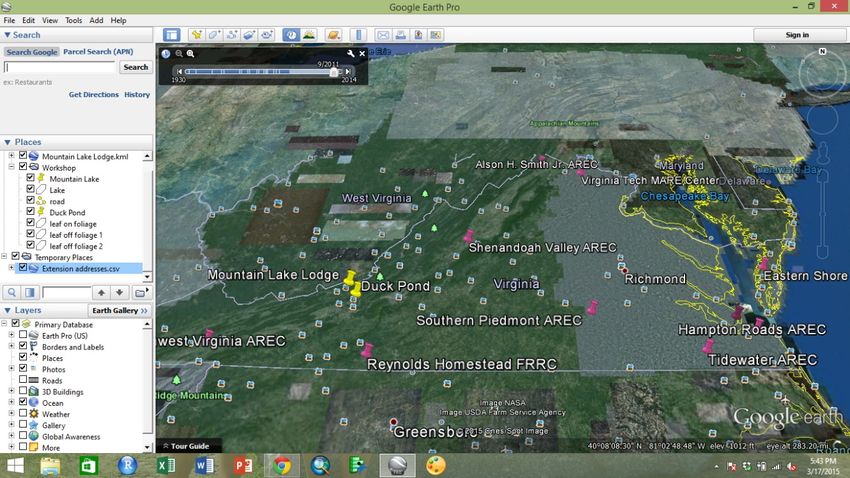The width and height of the screenshot is (850, 478).
Task: Click the add folder icon in Places panel
Action: (x=140, y=293)
